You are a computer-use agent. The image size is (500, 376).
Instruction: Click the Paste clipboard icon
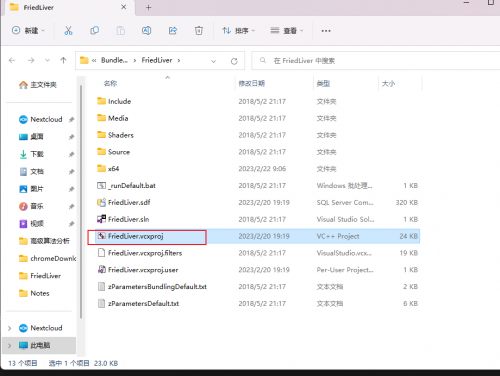point(120,31)
